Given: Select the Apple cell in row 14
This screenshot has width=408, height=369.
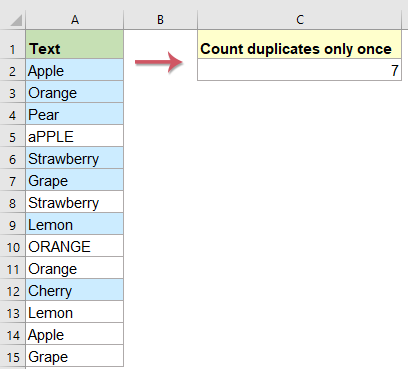Looking at the screenshot, I should click(75, 334).
